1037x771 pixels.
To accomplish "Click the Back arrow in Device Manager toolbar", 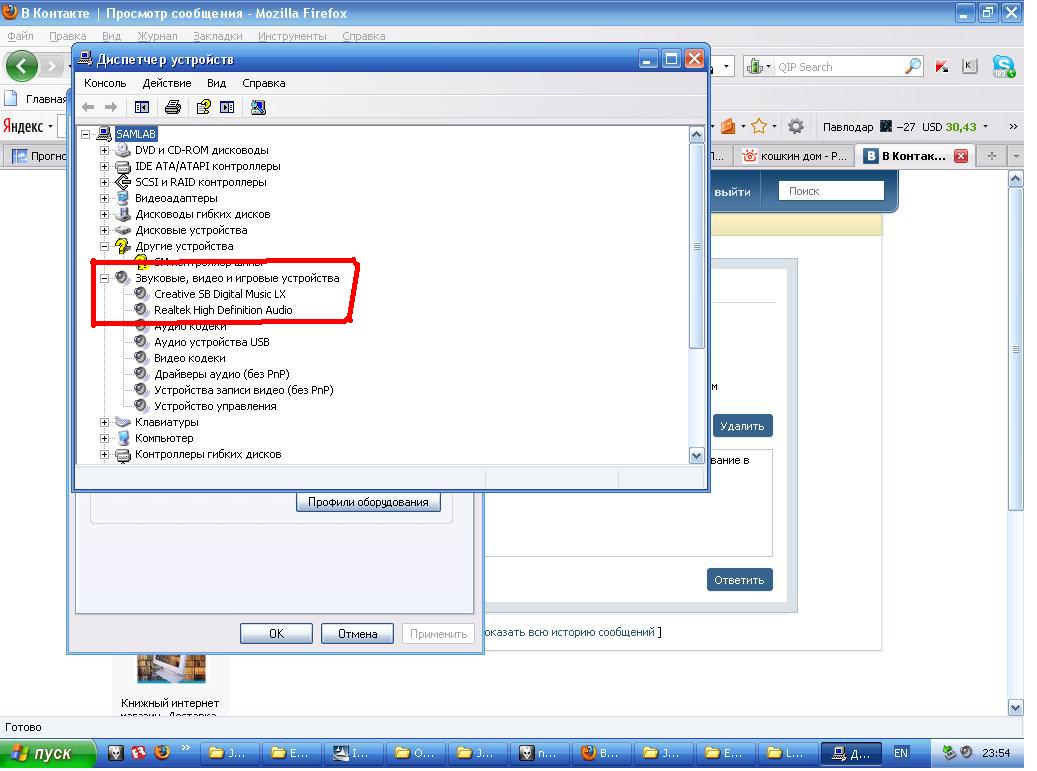I will pos(88,107).
